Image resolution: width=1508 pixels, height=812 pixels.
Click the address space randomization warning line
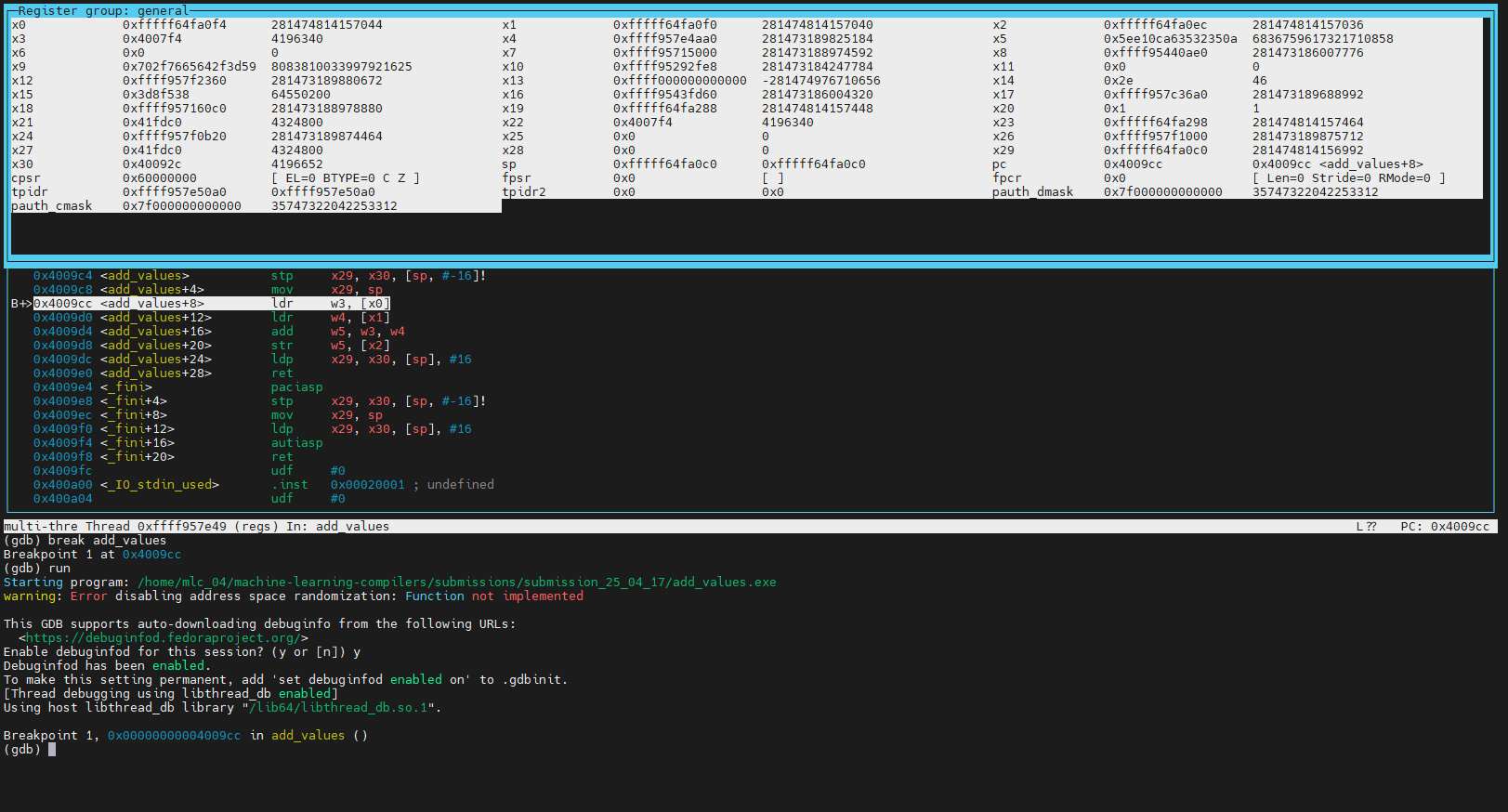click(x=294, y=596)
